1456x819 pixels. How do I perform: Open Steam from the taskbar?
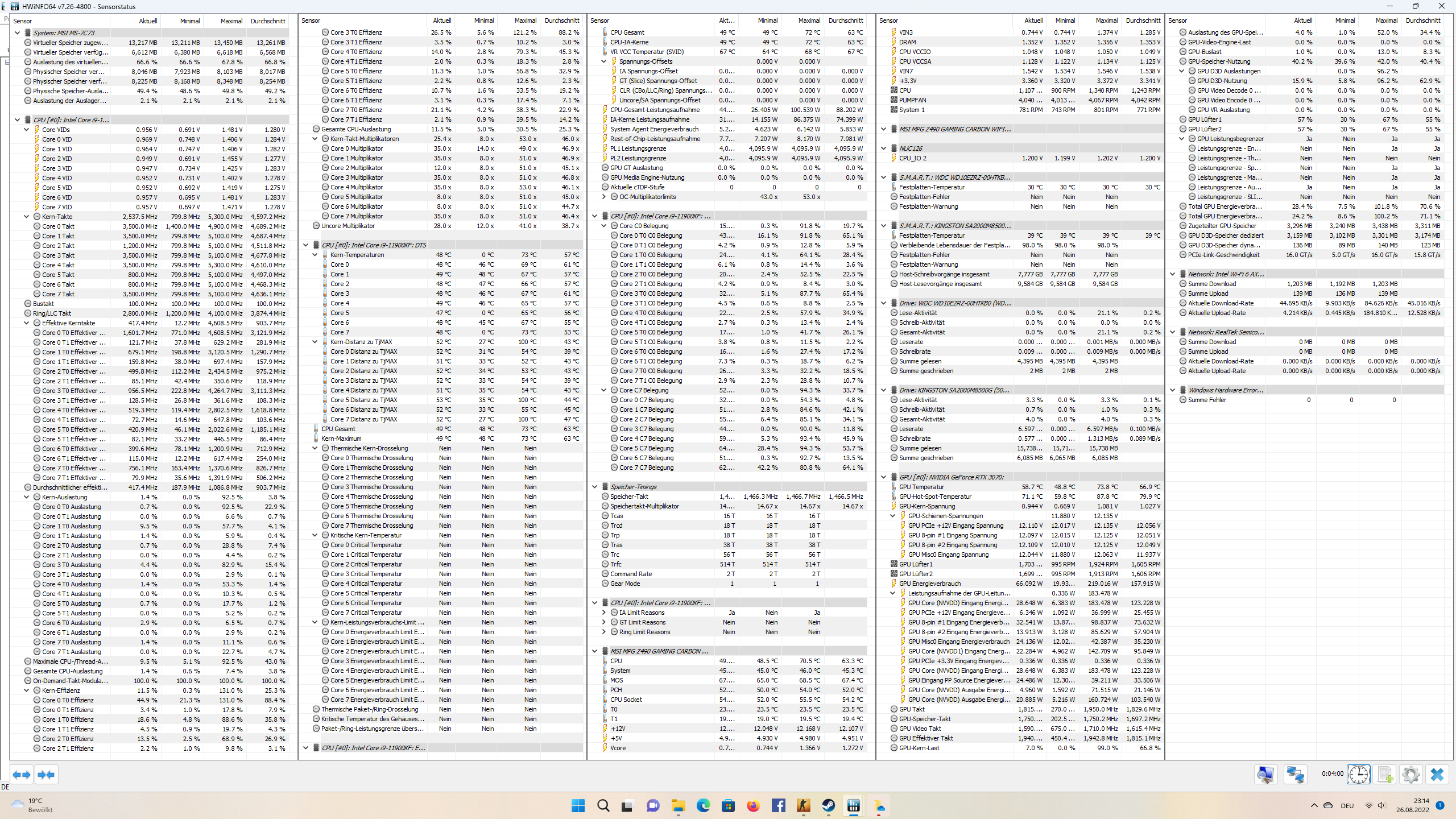coord(828,805)
